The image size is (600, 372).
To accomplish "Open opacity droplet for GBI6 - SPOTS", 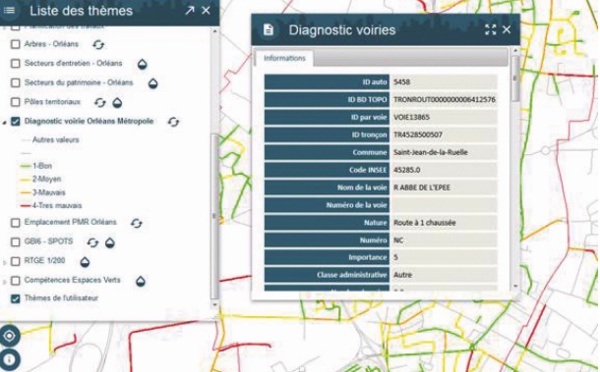I will pyautogui.click(x=110, y=243).
